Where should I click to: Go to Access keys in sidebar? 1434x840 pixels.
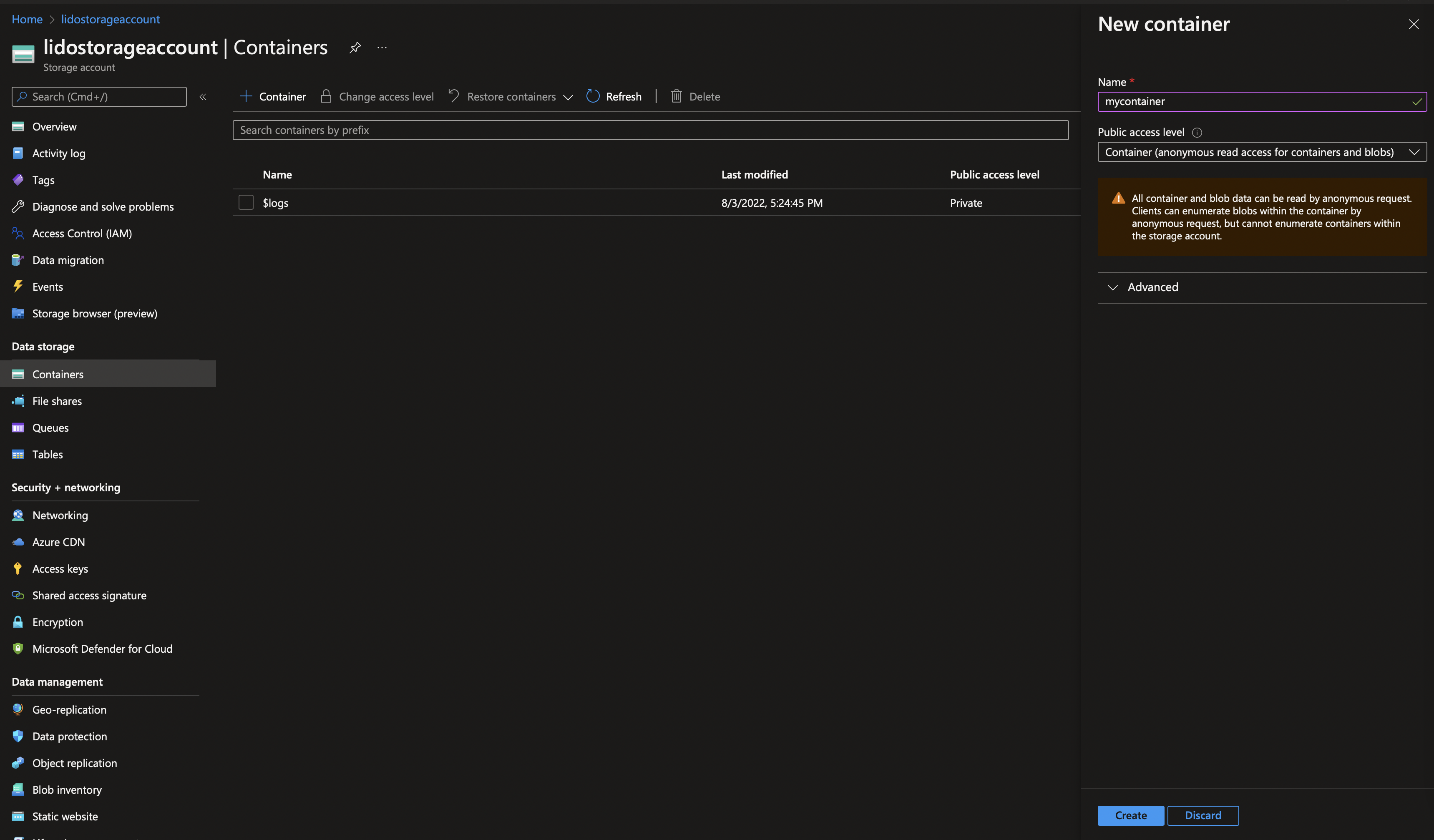point(108,568)
